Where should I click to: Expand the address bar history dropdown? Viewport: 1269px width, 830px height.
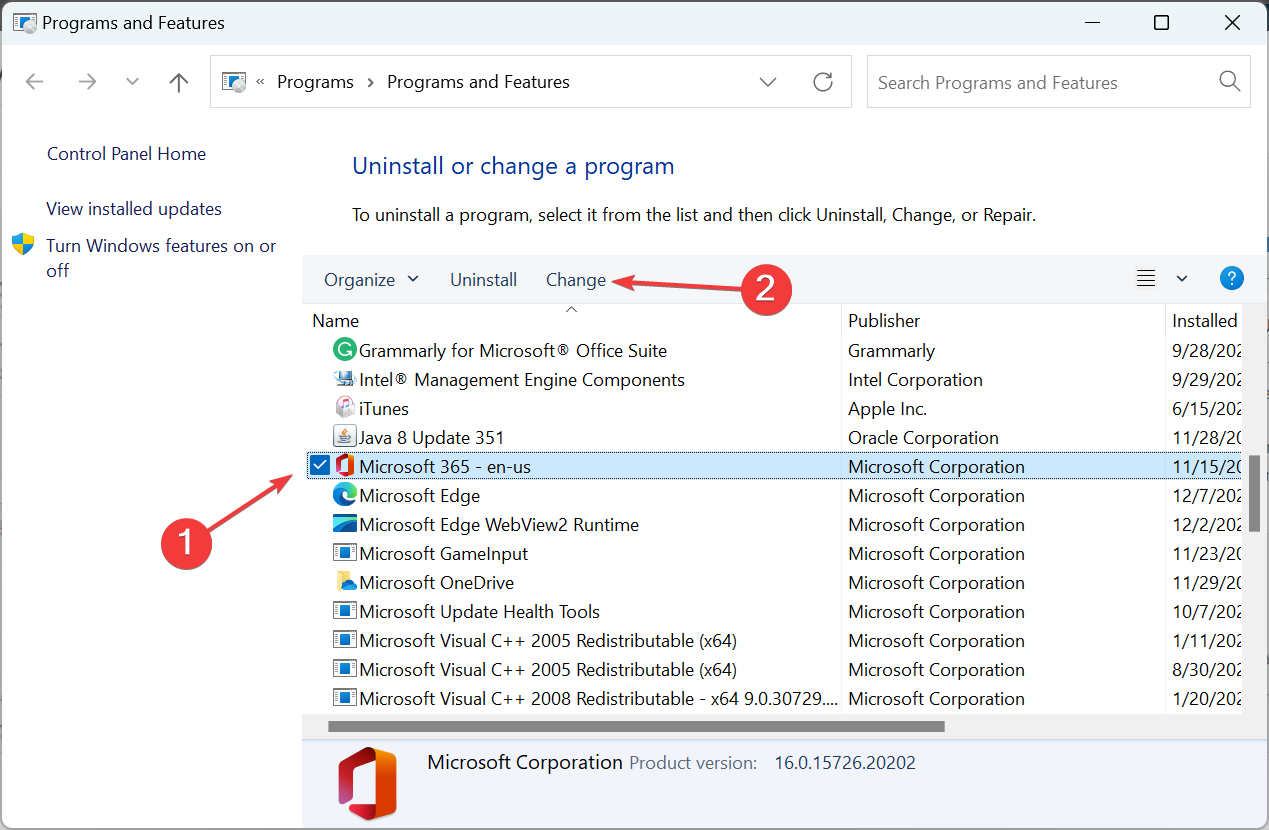[x=768, y=82]
